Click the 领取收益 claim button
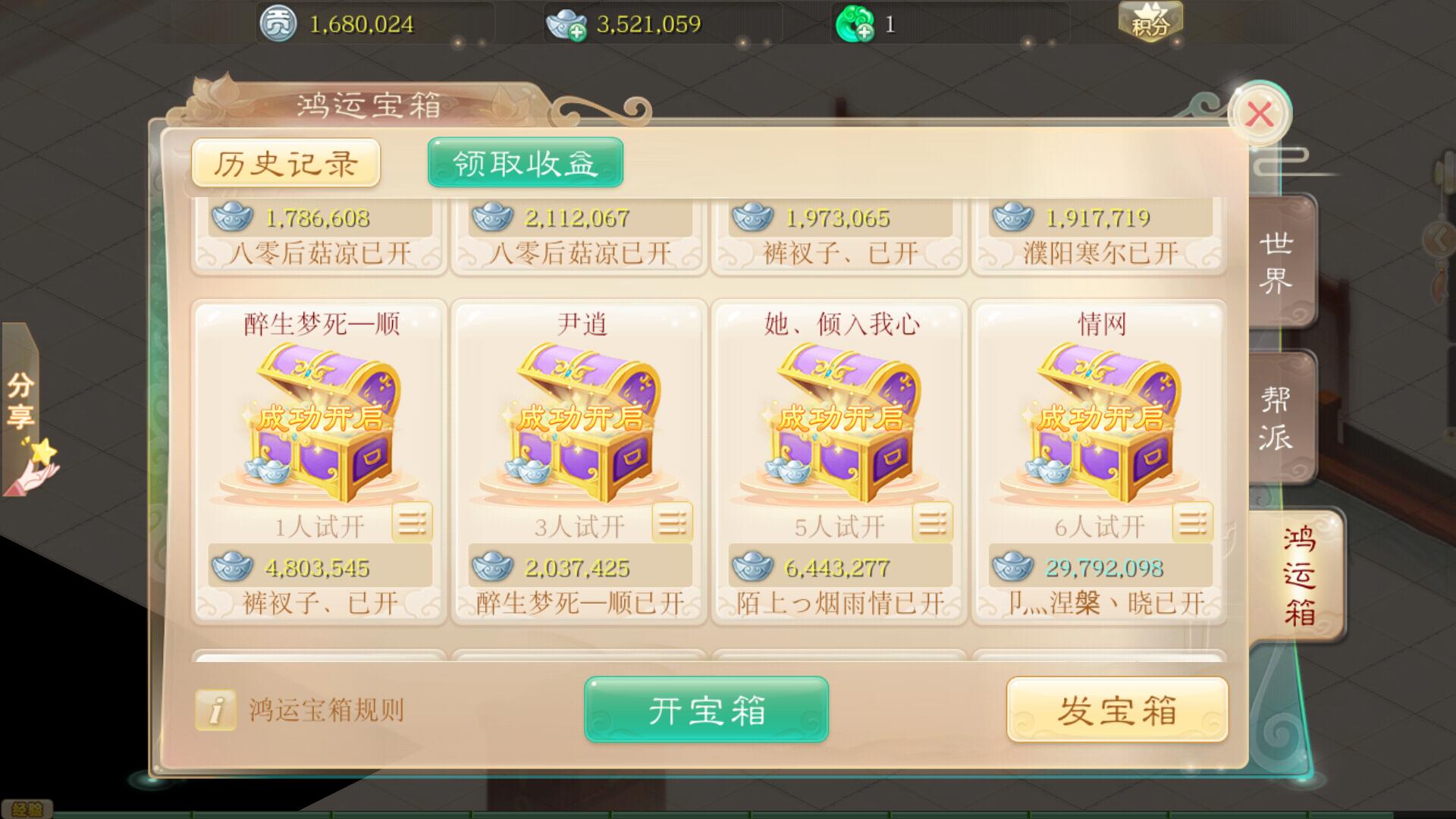Viewport: 1456px width, 819px height. (x=526, y=162)
